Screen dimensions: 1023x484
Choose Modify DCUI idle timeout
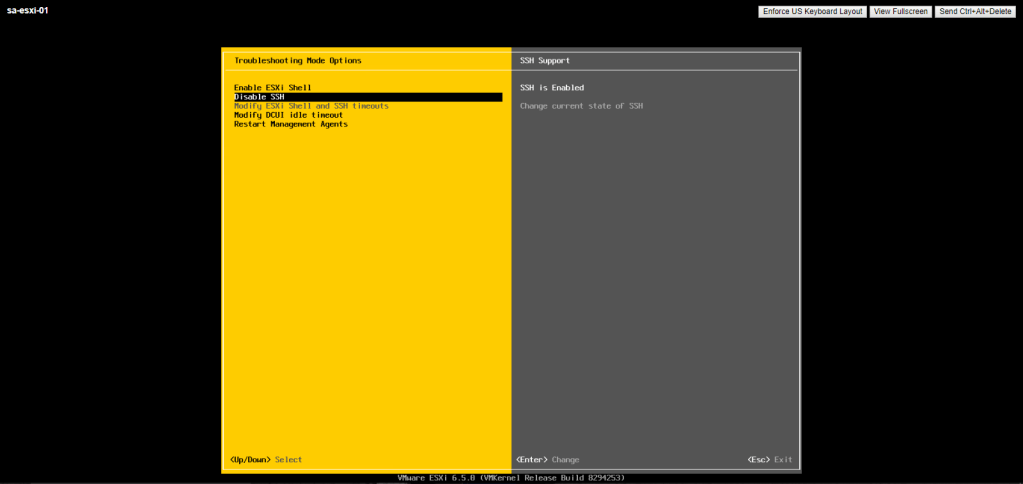click(288, 115)
